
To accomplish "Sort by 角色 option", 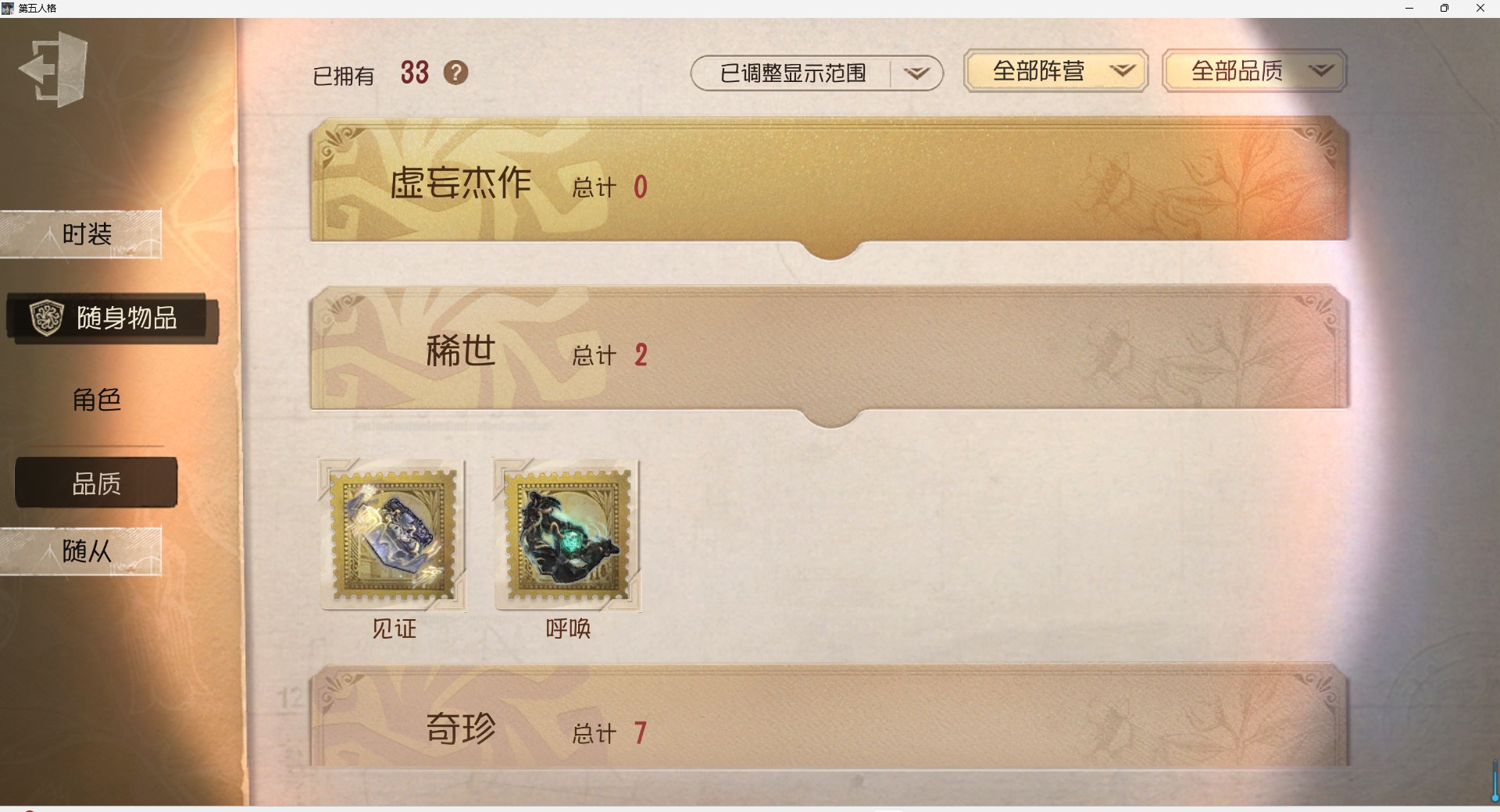I will click(x=96, y=400).
